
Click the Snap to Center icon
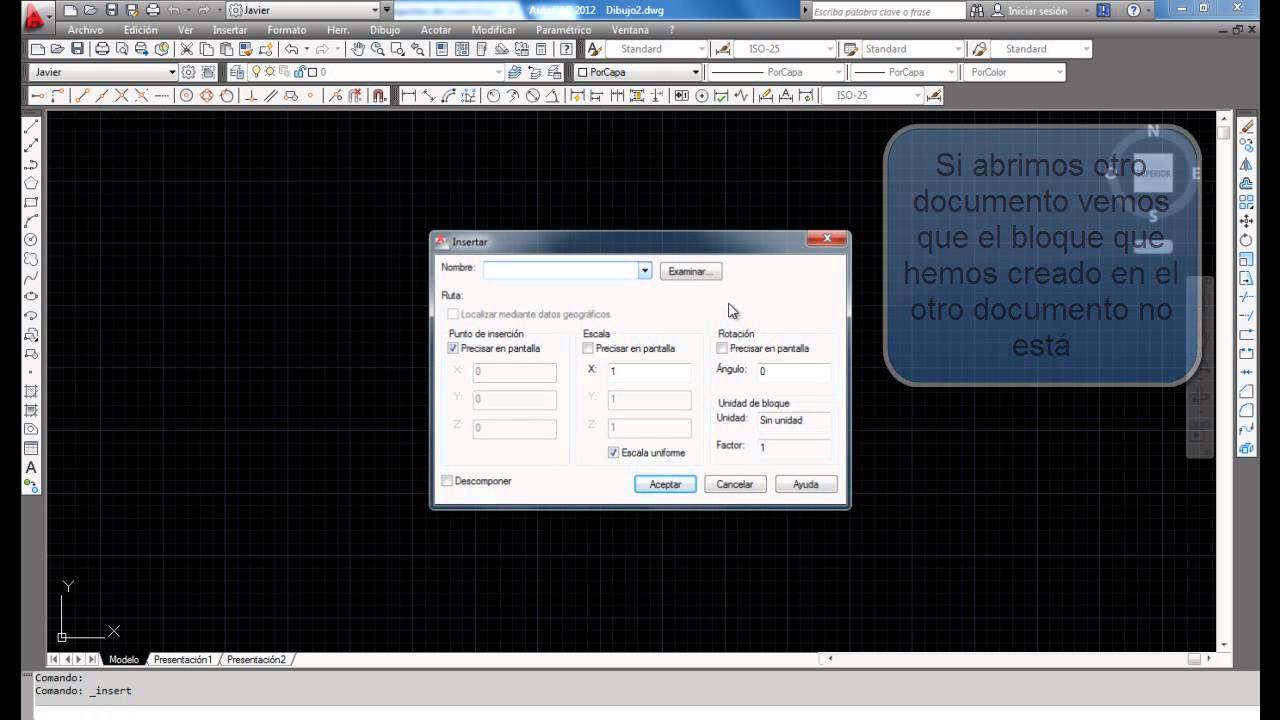[187, 96]
